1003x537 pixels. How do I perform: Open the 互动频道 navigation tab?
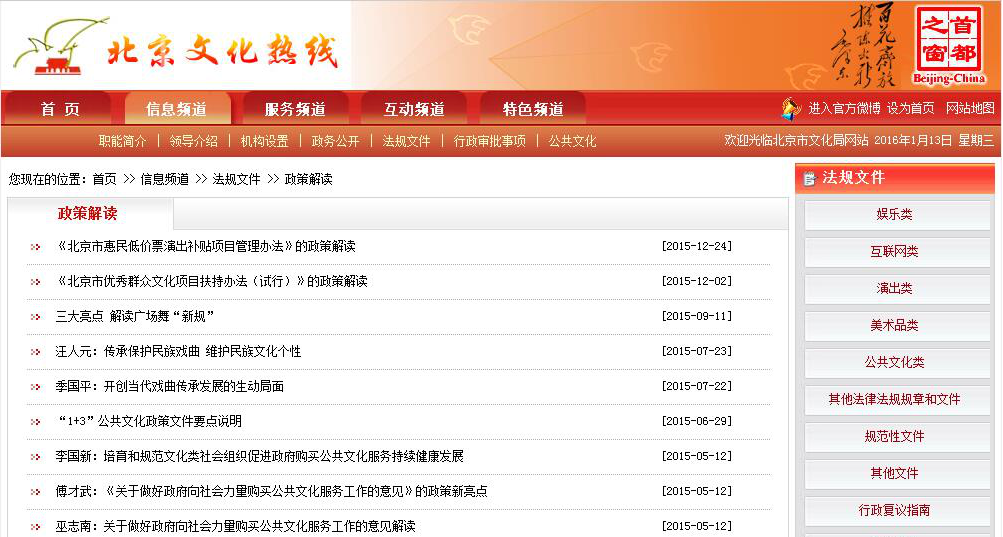(x=414, y=109)
